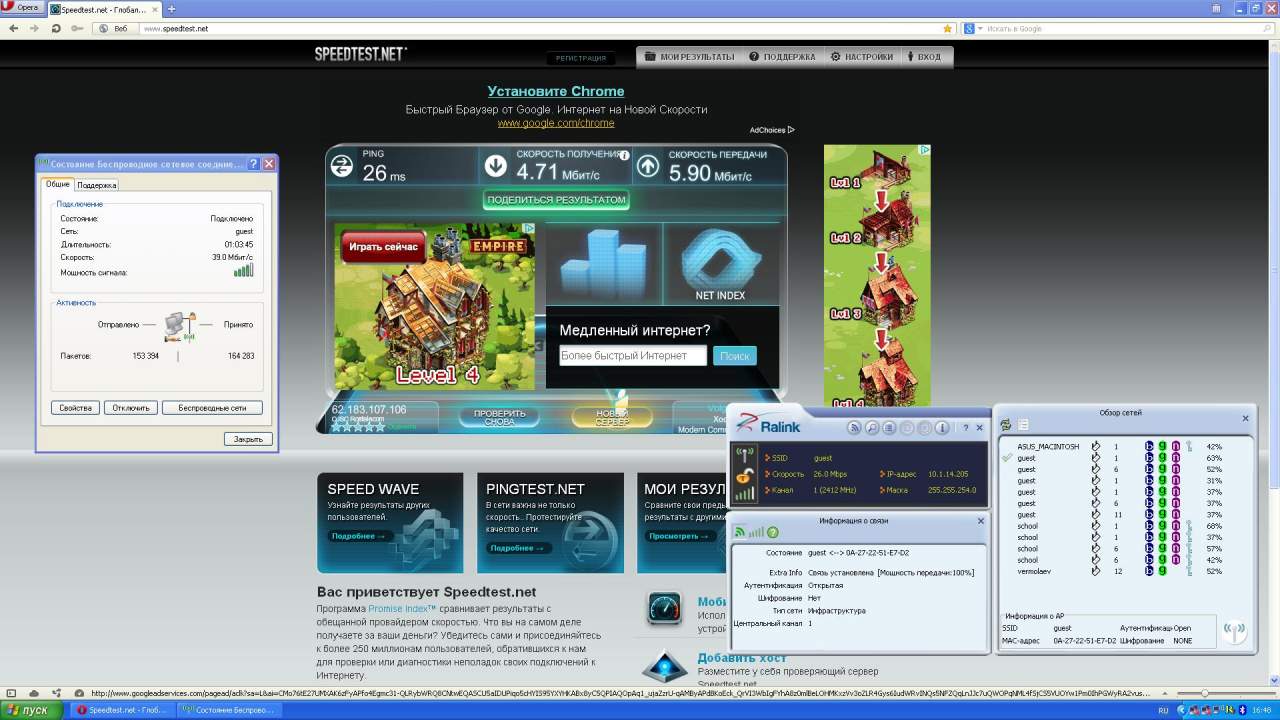The height and width of the screenshot is (720, 1280).
Task: Open Настройки menu item
Action: click(x=862, y=57)
